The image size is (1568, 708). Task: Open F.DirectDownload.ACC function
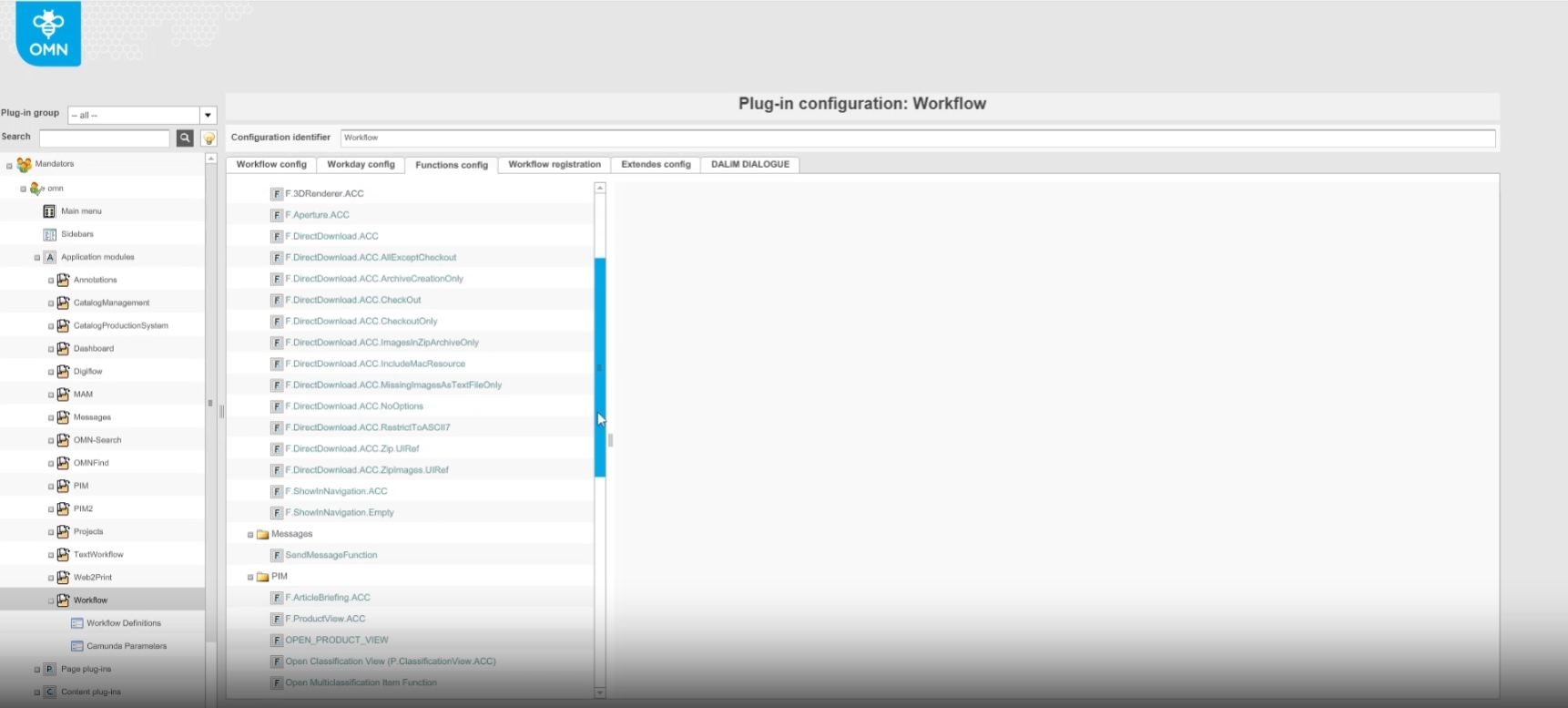click(x=331, y=236)
